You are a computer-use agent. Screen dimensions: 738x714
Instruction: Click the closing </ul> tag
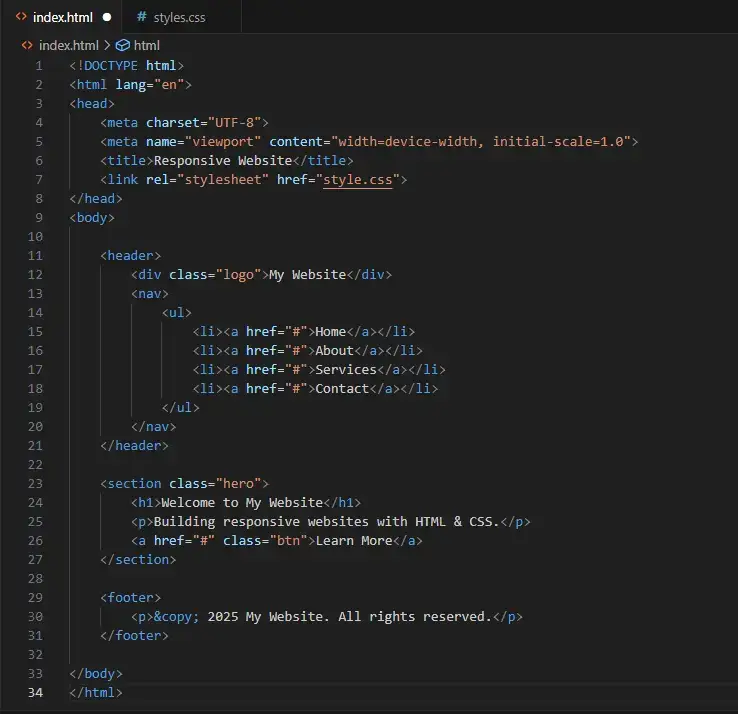(x=180, y=408)
